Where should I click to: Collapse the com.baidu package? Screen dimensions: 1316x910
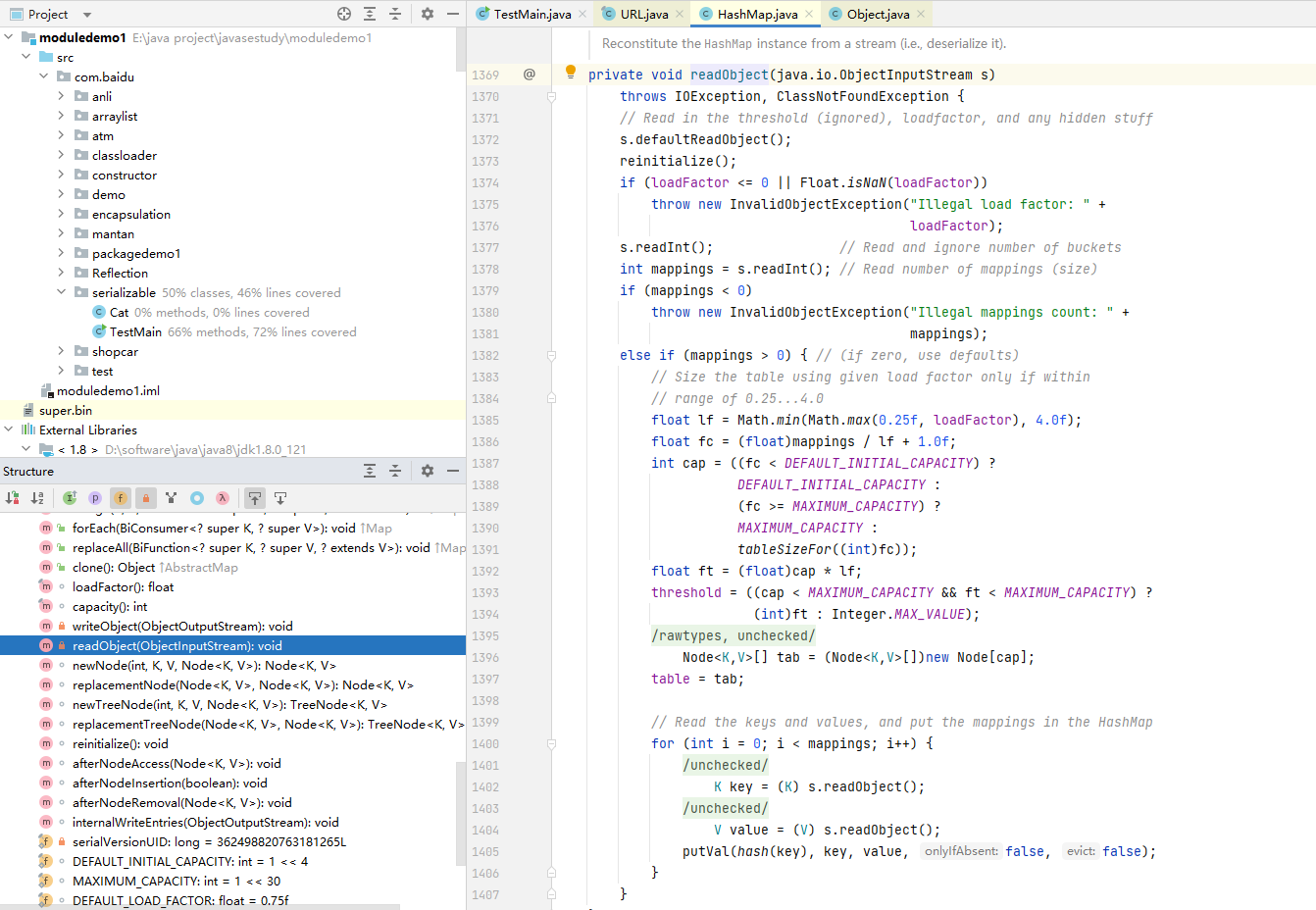[x=44, y=76]
